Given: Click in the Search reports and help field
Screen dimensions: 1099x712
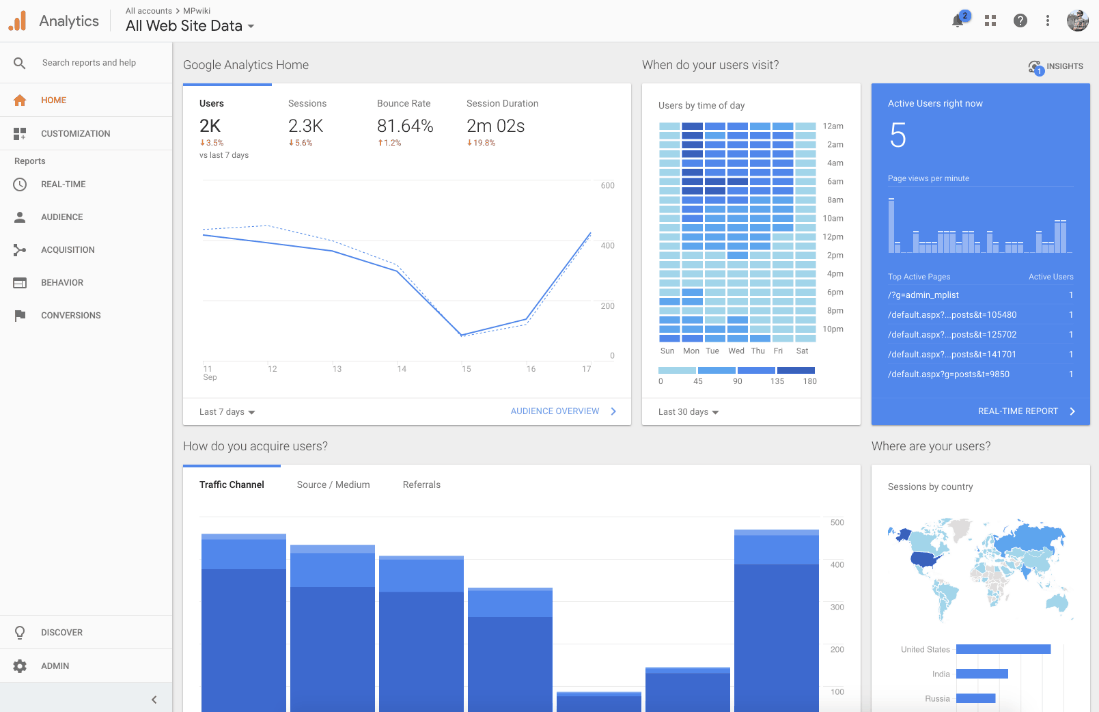Looking at the screenshot, I should (x=89, y=63).
